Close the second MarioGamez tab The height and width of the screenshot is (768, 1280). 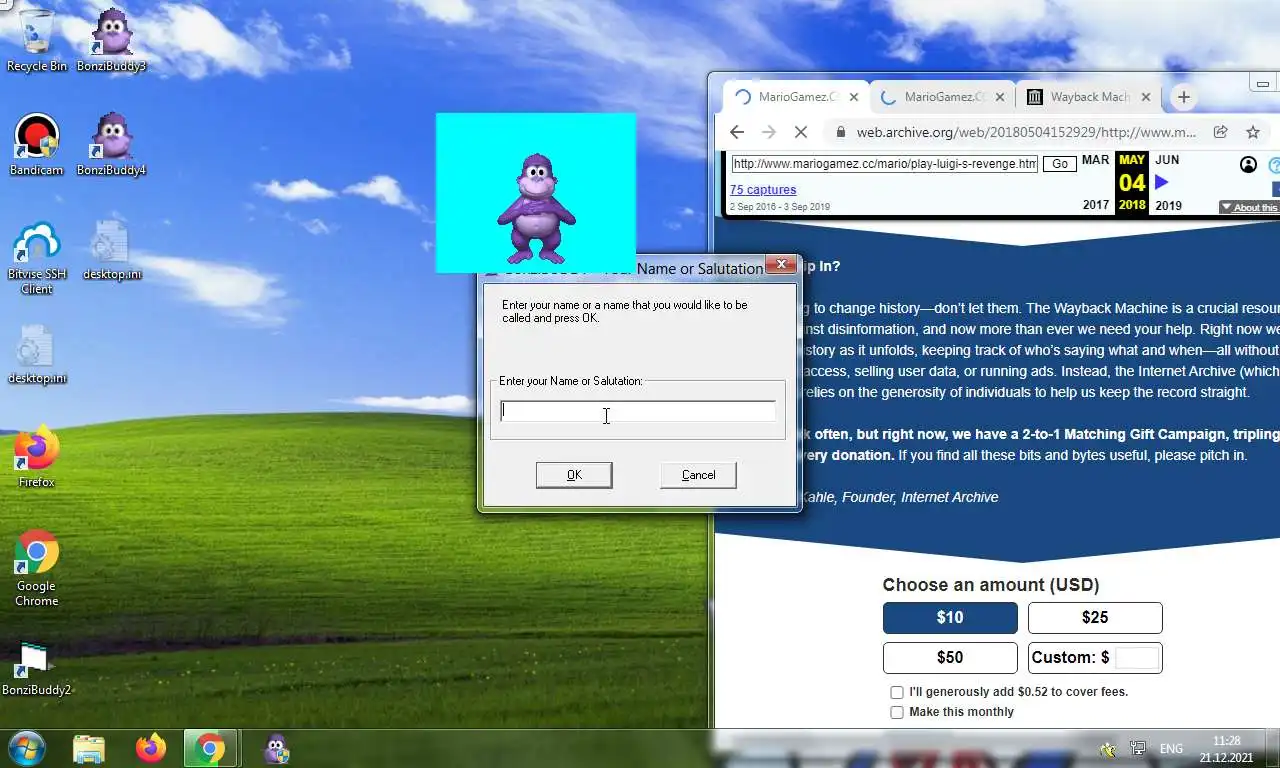click(999, 97)
